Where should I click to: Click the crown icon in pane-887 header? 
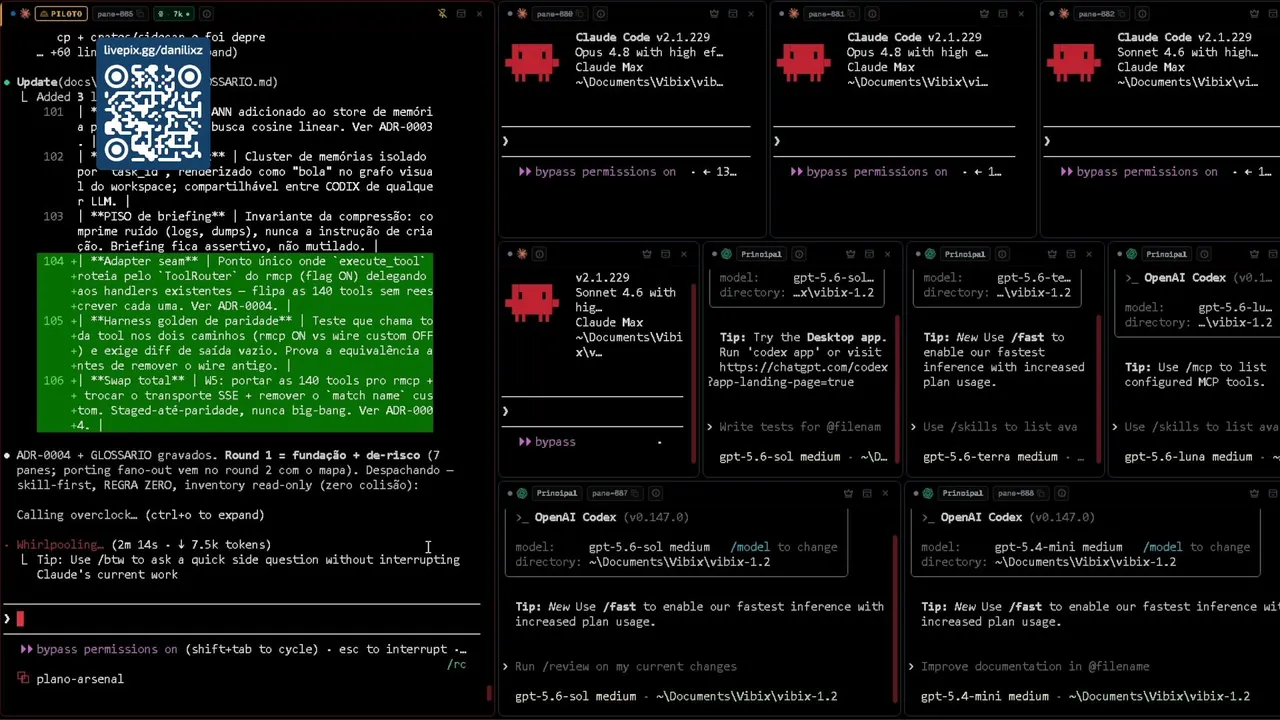848,493
